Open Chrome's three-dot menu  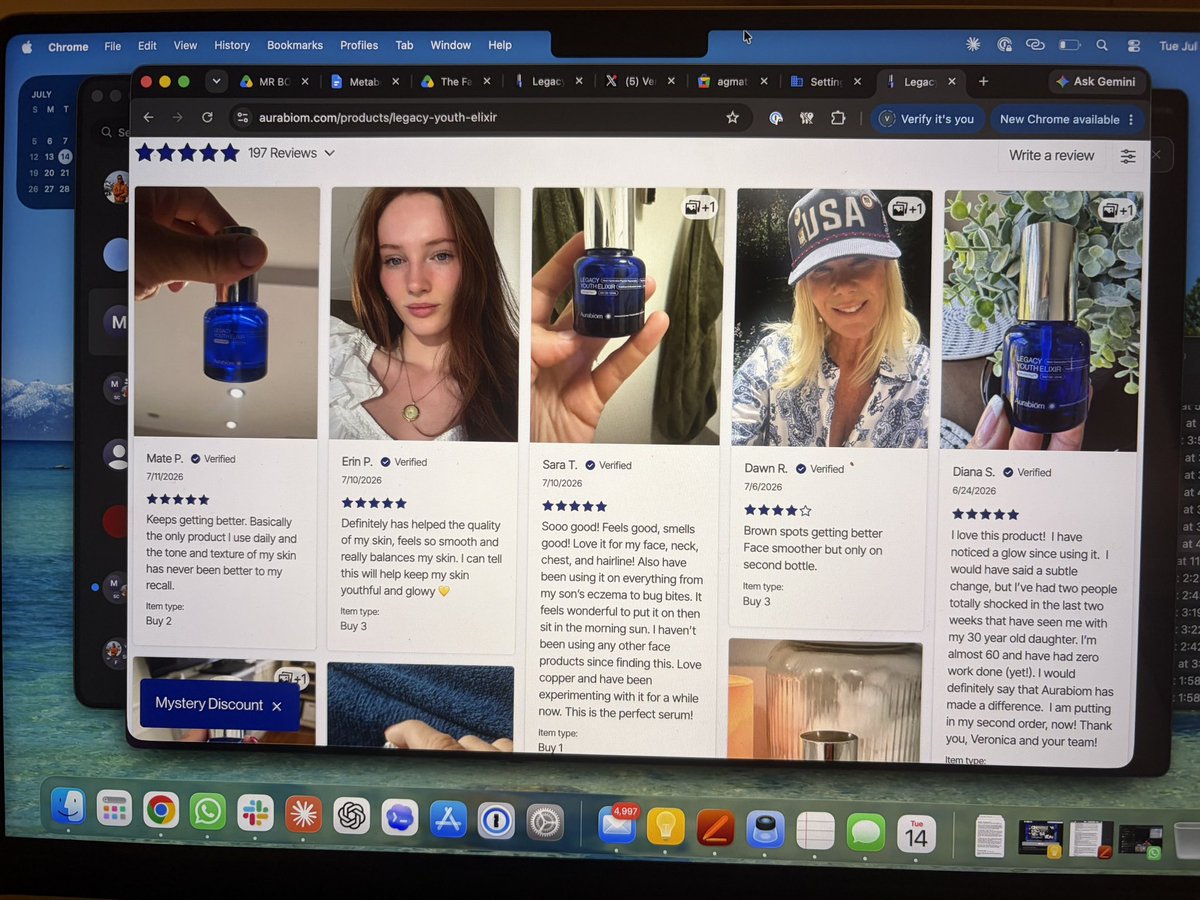tap(1131, 119)
